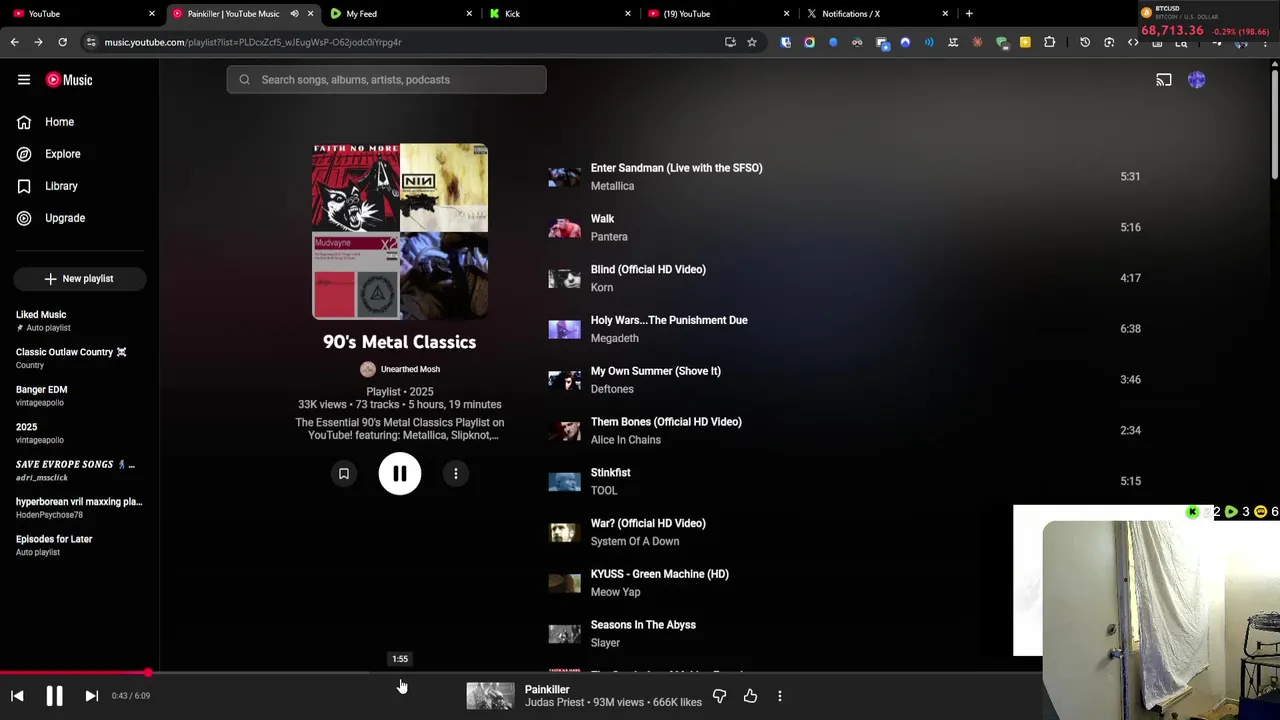Go back in browser history

click(14, 42)
